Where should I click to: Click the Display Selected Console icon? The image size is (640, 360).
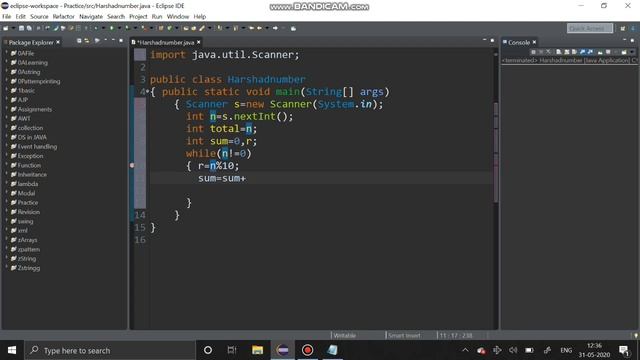608,52
